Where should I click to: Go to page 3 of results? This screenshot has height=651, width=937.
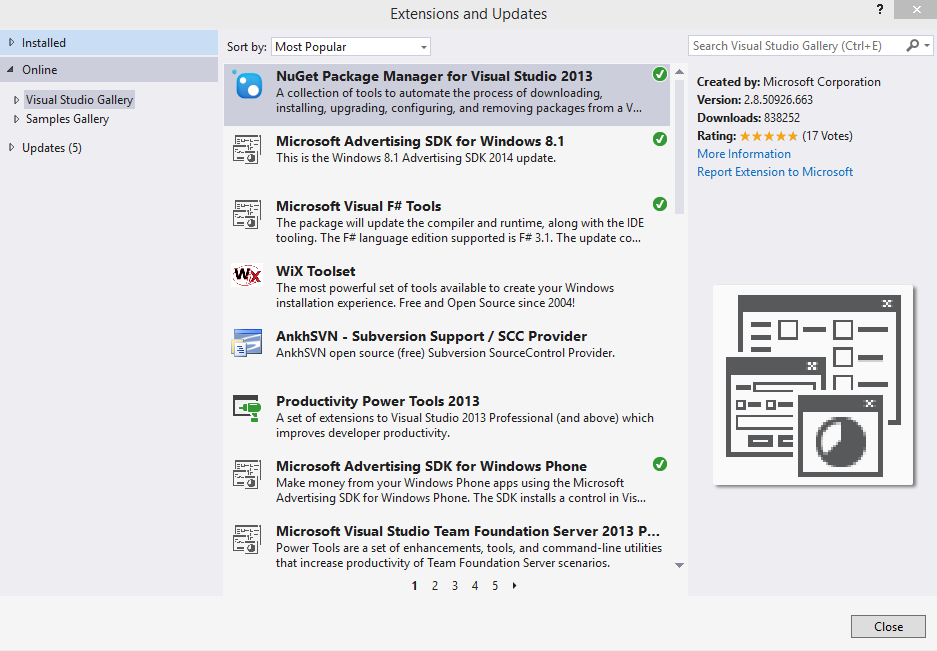(455, 586)
